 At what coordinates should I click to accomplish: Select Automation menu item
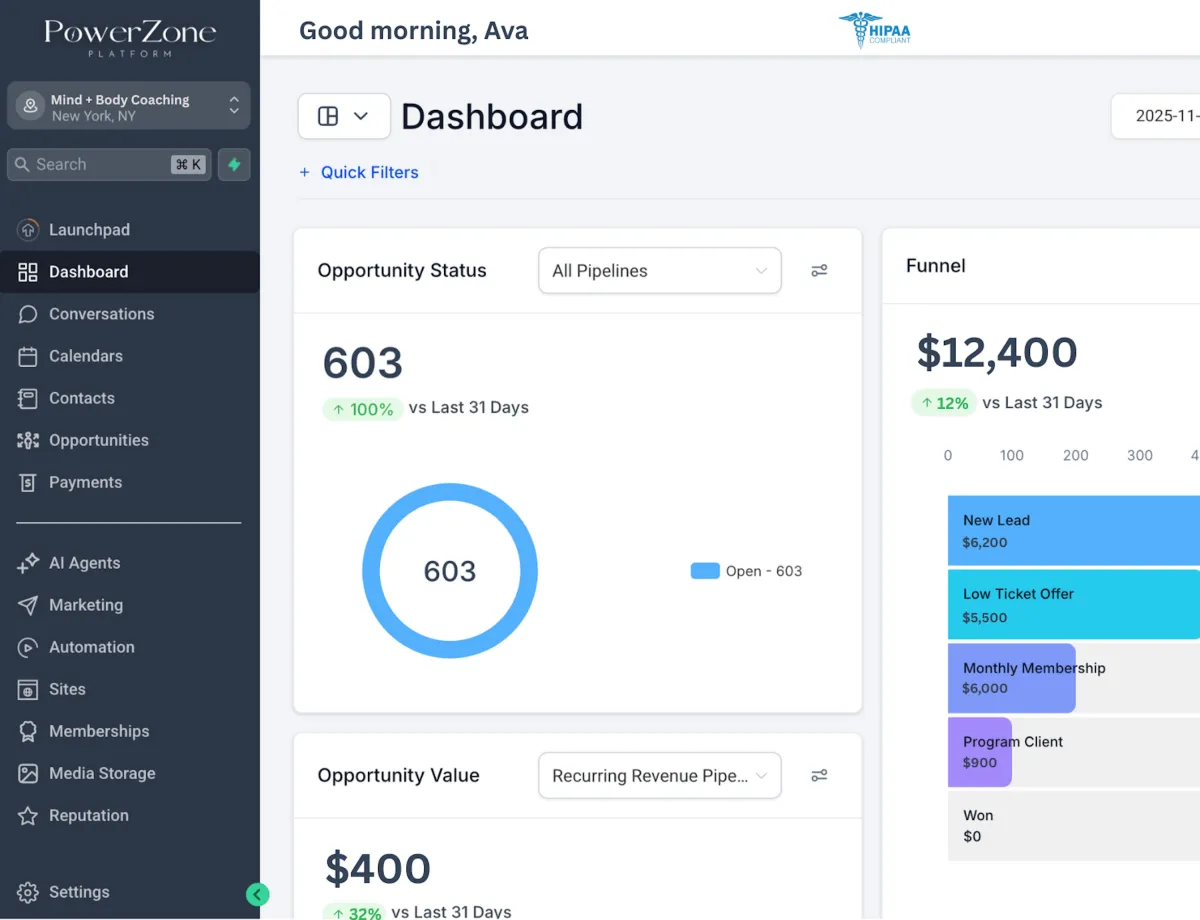(x=130, y=647)
